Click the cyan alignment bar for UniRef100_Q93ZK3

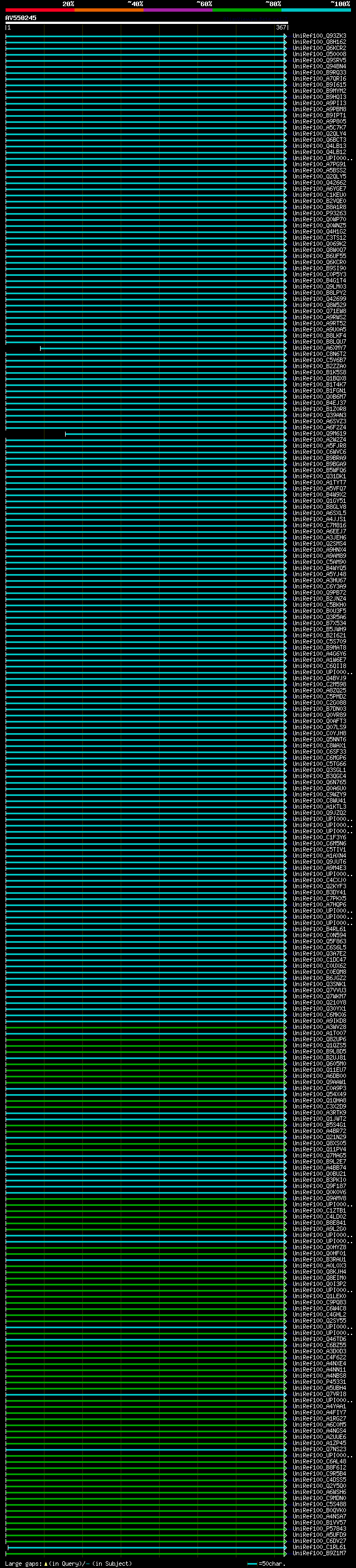click(146, 36)
